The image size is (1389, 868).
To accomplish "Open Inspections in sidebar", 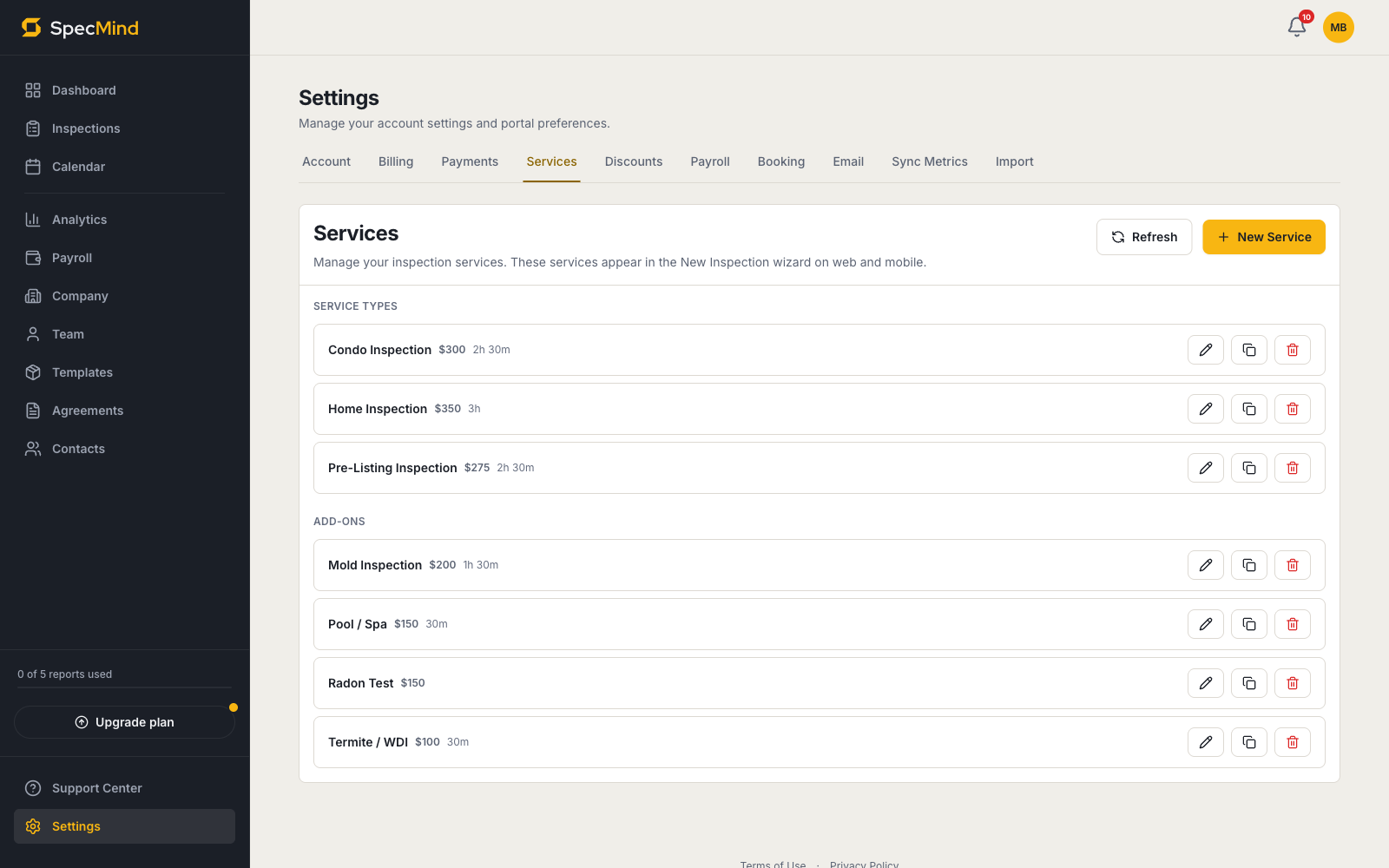I will (125, 128).
